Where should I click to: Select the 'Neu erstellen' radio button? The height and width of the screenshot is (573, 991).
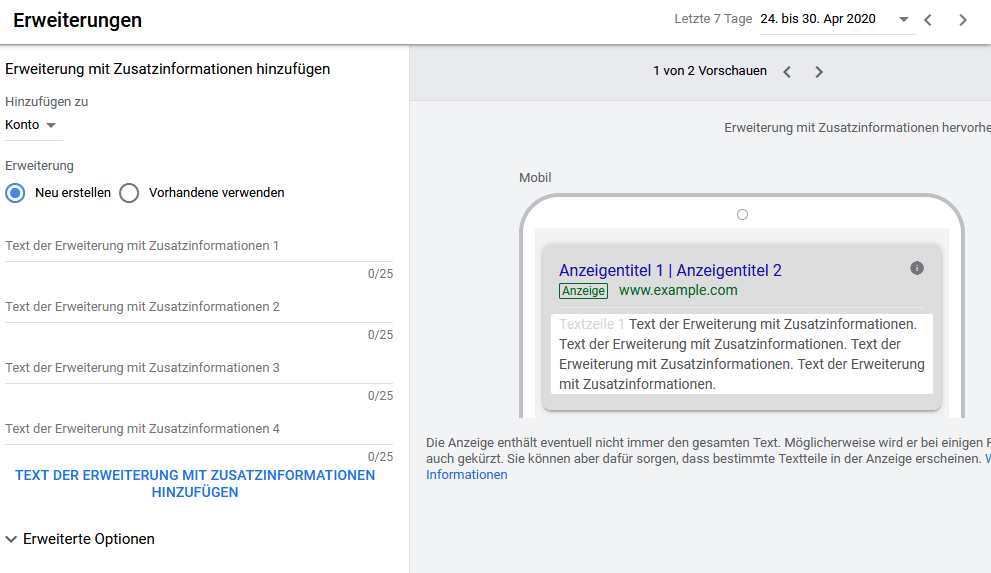click(x=16, y=193)
